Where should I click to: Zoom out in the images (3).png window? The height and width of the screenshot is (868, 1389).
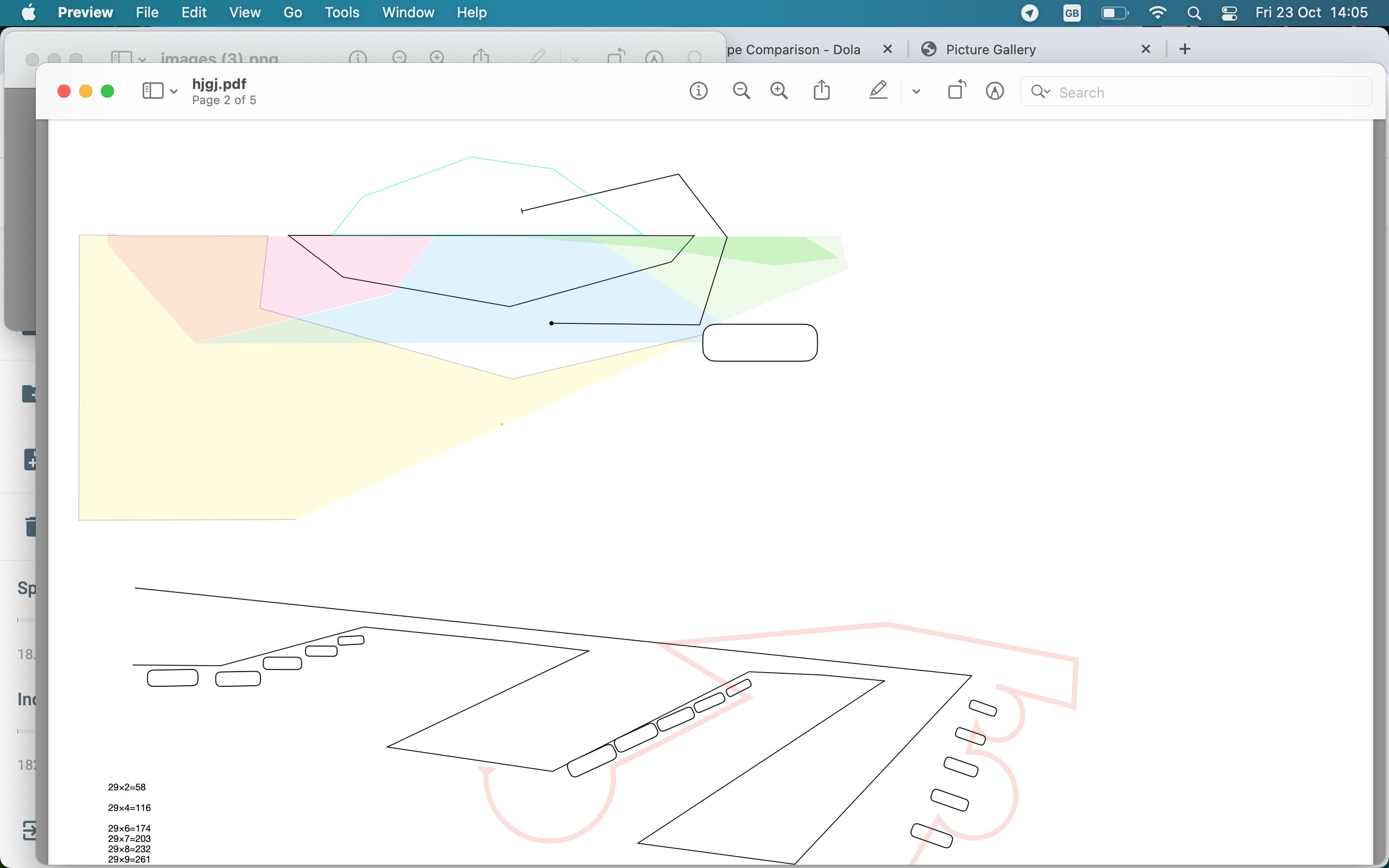click(399, 57)
